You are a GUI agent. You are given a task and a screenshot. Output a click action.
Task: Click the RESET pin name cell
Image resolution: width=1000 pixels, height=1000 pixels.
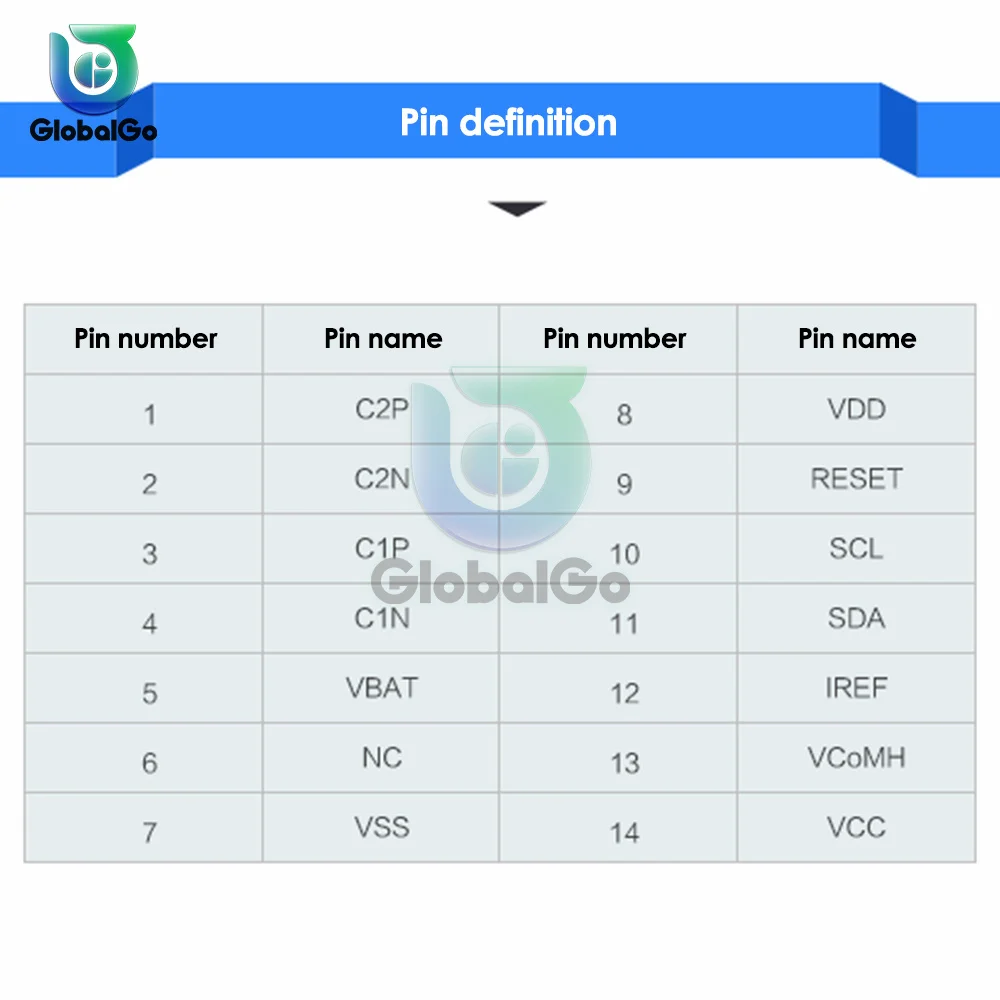click(x=857, y=479)
